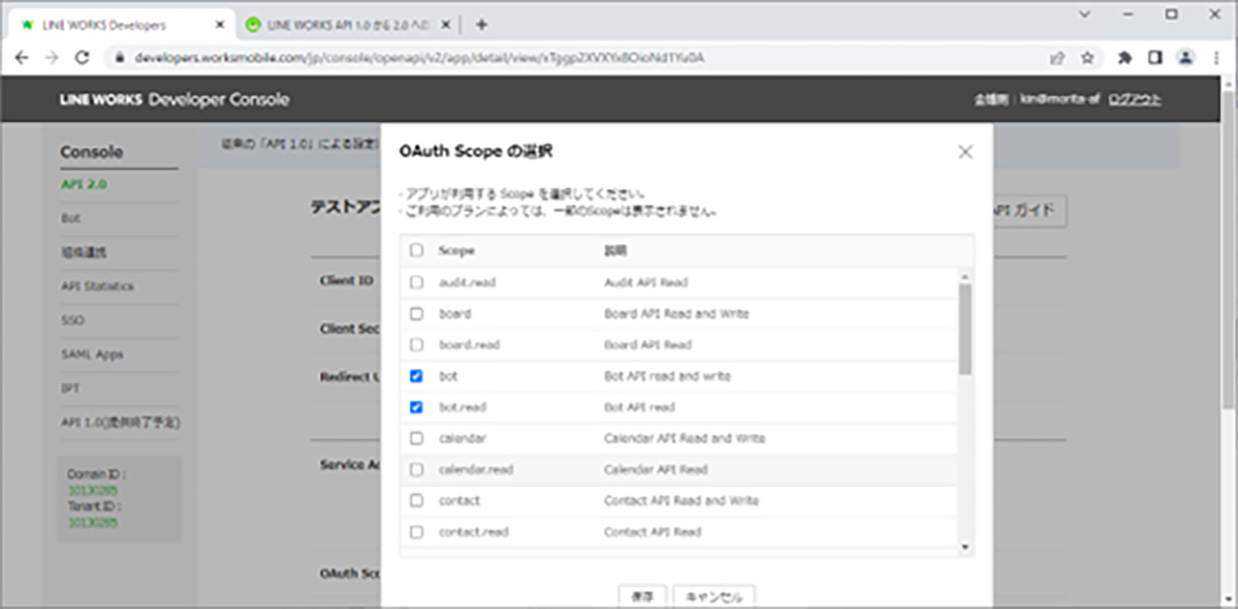Click the share page icon in address bar
The width and height of the screenshot is (1238, 609).
[1057, 58]
